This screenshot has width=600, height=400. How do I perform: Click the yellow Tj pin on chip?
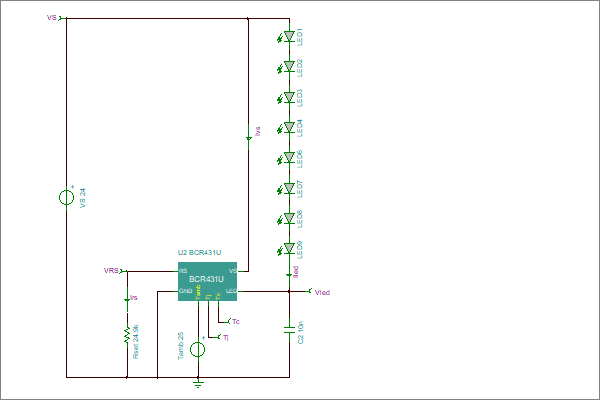coord(209,297)
